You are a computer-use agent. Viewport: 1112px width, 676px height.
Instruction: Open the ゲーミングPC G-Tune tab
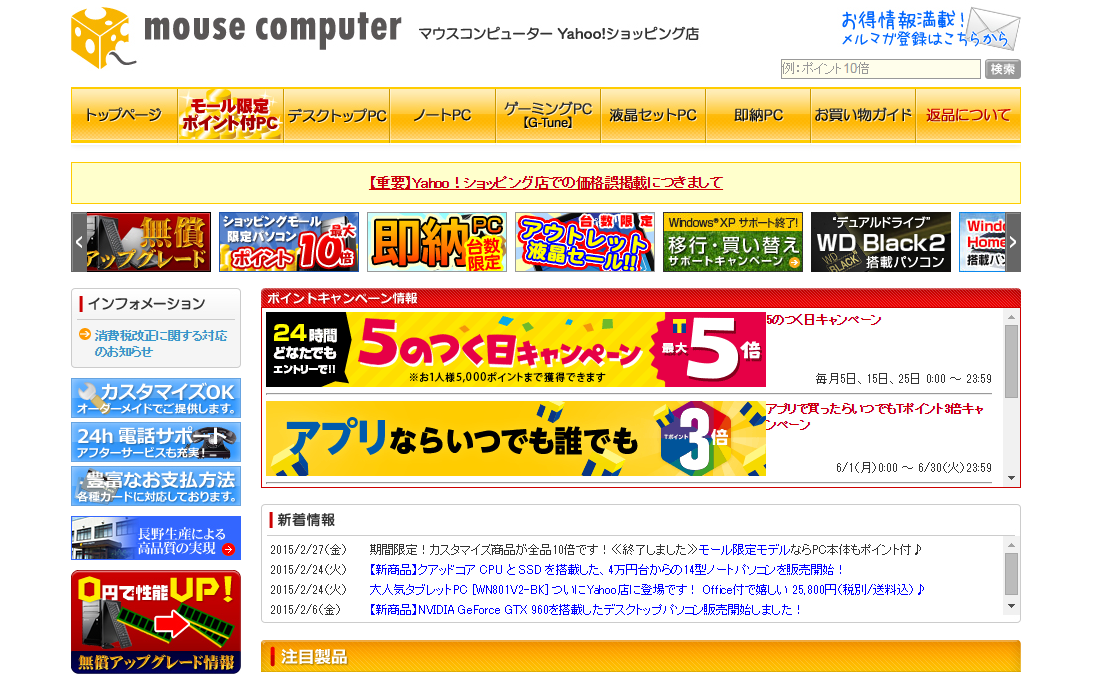point(548,115)
